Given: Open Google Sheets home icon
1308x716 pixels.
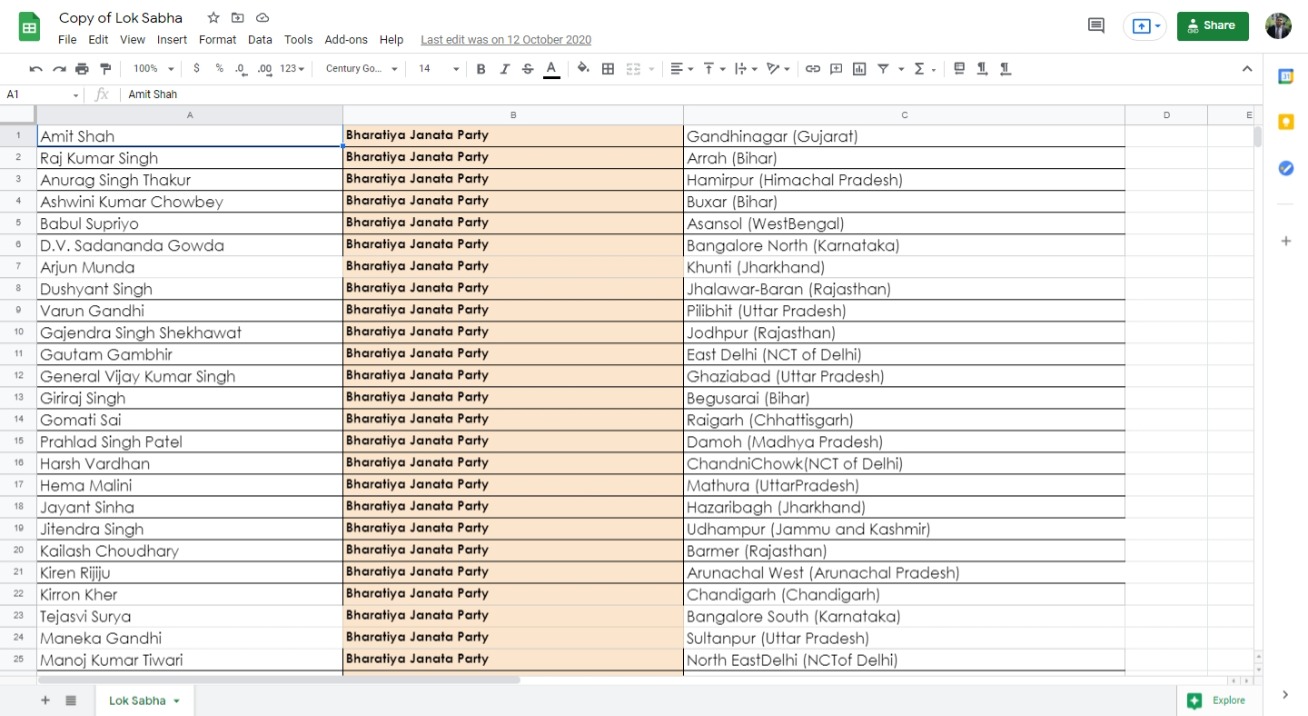Looking at the screenshot, I should pyautogui.click(x=30, y=28).
